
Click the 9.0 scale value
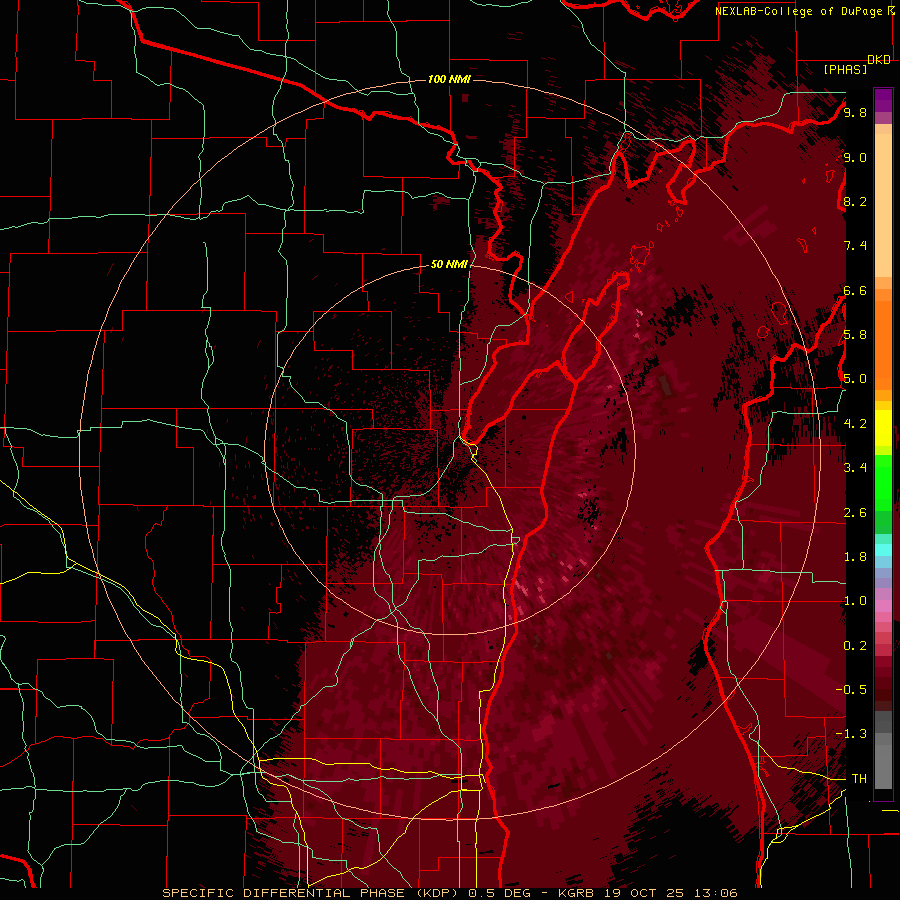pos(855,157)
